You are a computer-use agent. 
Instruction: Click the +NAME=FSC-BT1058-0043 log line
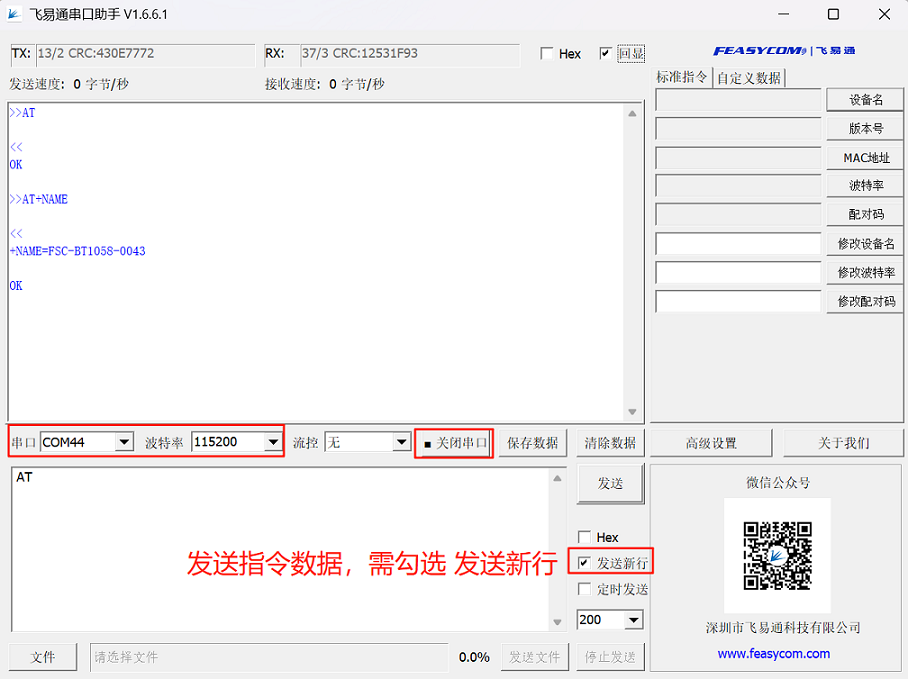(x=78, y=251)
